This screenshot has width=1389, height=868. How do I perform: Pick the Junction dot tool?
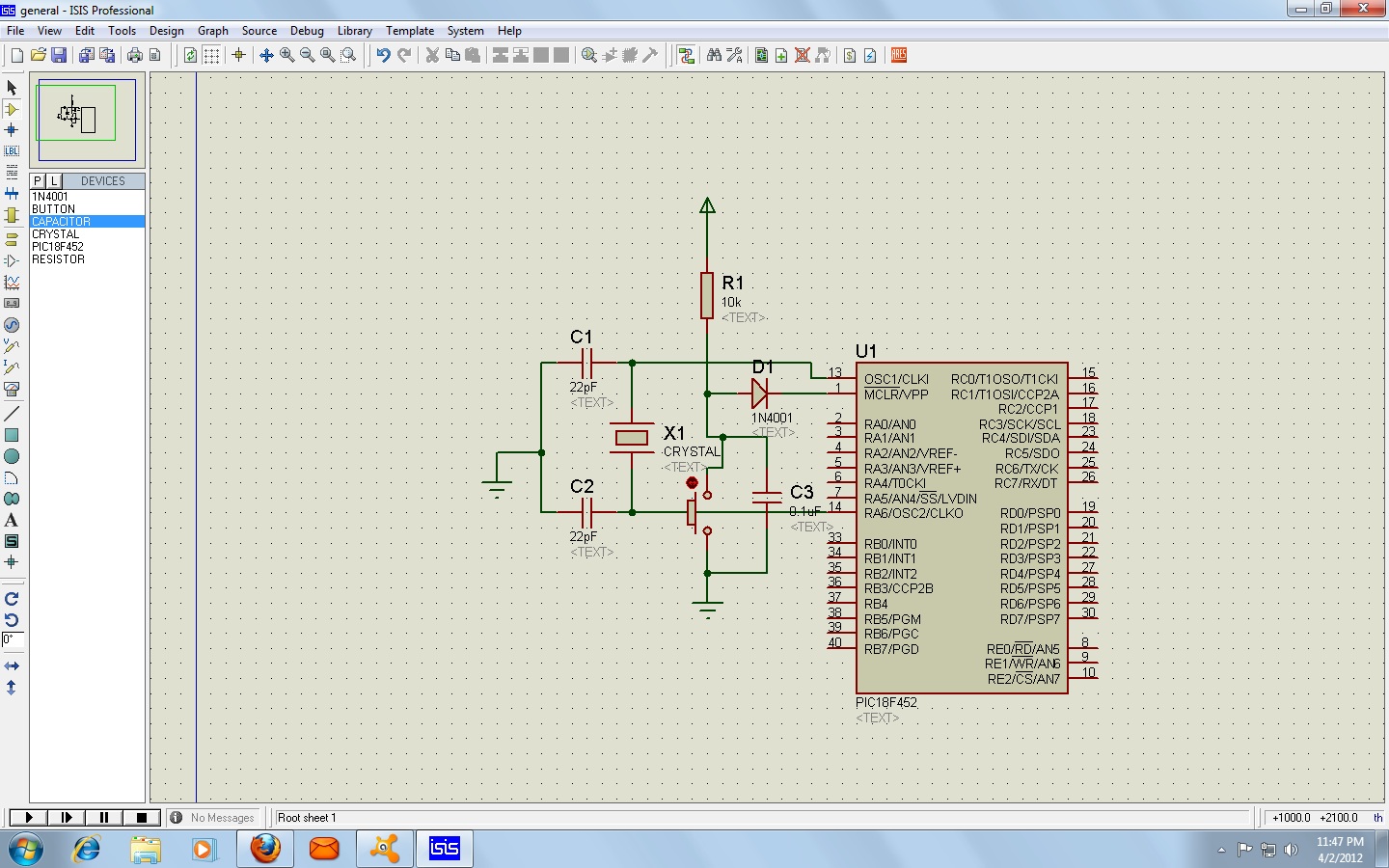[12, 130]
